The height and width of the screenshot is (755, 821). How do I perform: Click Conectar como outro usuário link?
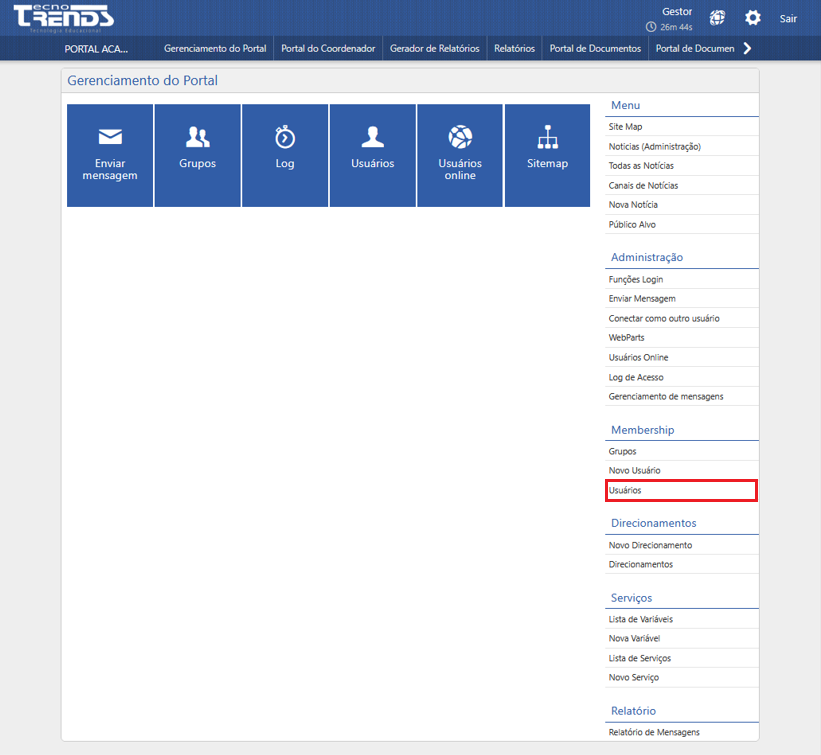click(664, 318)
